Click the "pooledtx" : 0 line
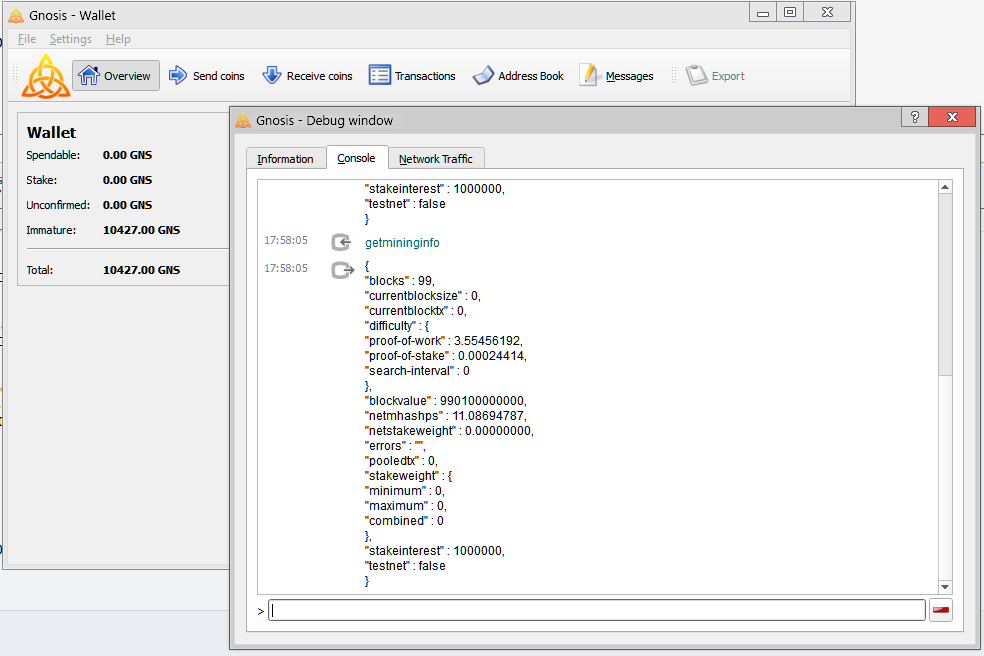984x656 pixels. 401,461
